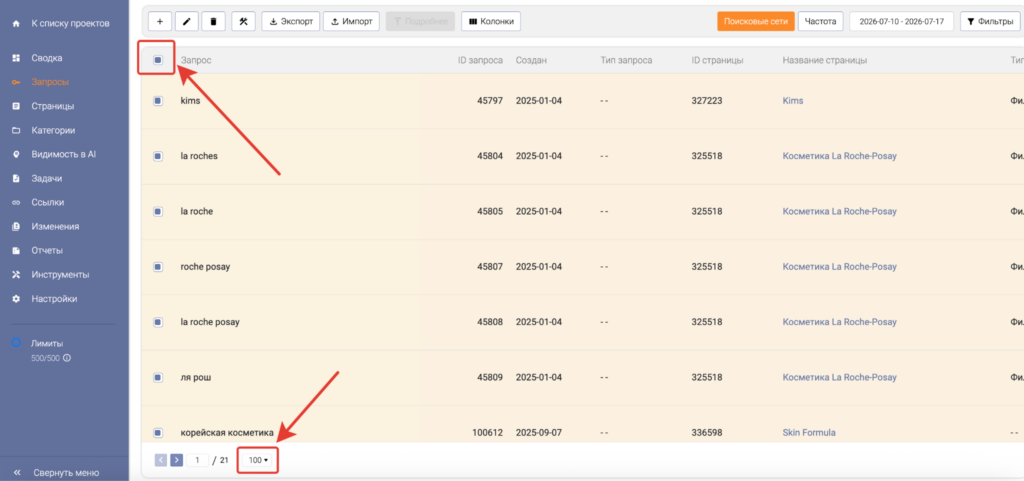Screen dimensions: 1024x481
Task: Open the tools wrench icon in toolbar
Action: tap(244, 21)
